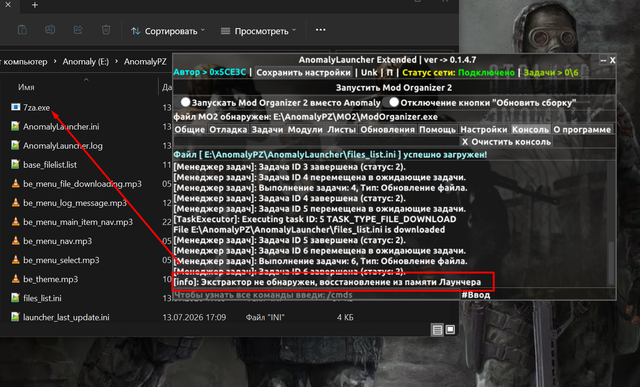
Task: Open the Помощь tab
Action: pyautogui.click(x=437, y=129)
